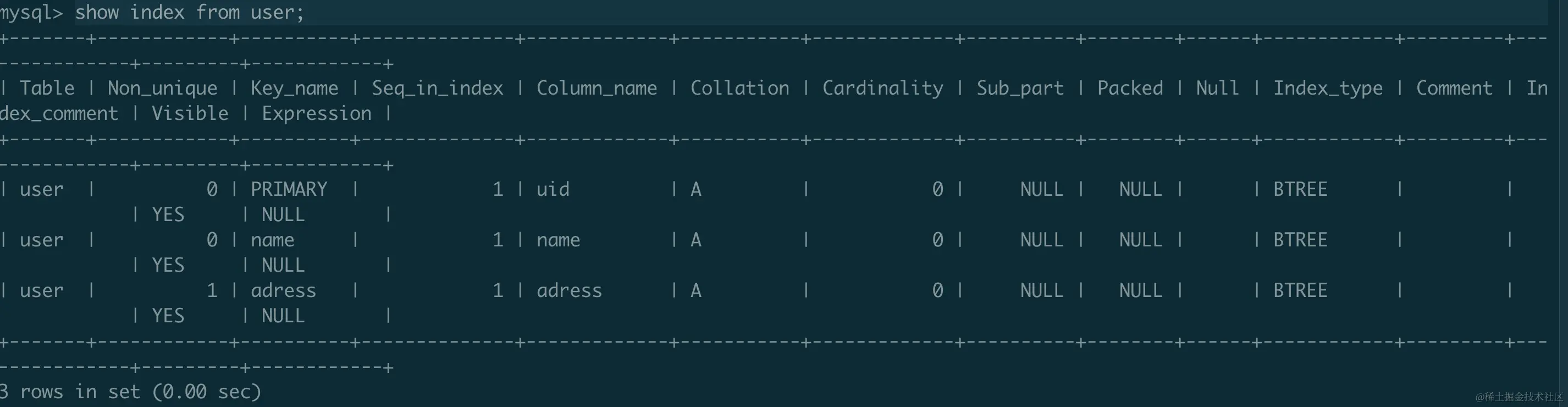Select the Key_name column header

click(294, 89)
